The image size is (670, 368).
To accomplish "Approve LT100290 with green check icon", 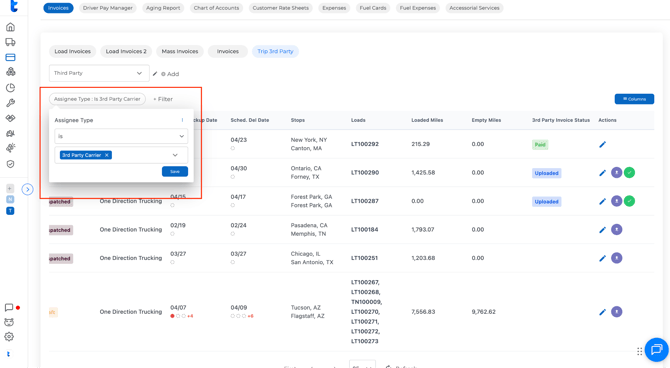I will pos(629,173).
